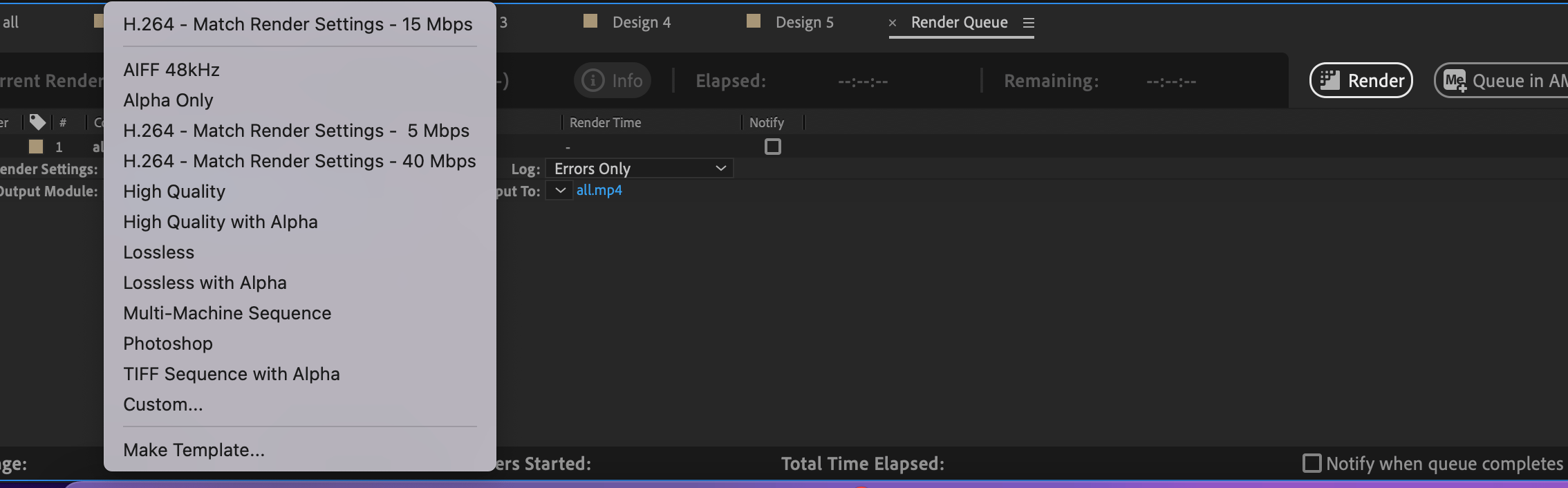
Task: Open the Errors Only log dropdown
Action: click(640, 168)
